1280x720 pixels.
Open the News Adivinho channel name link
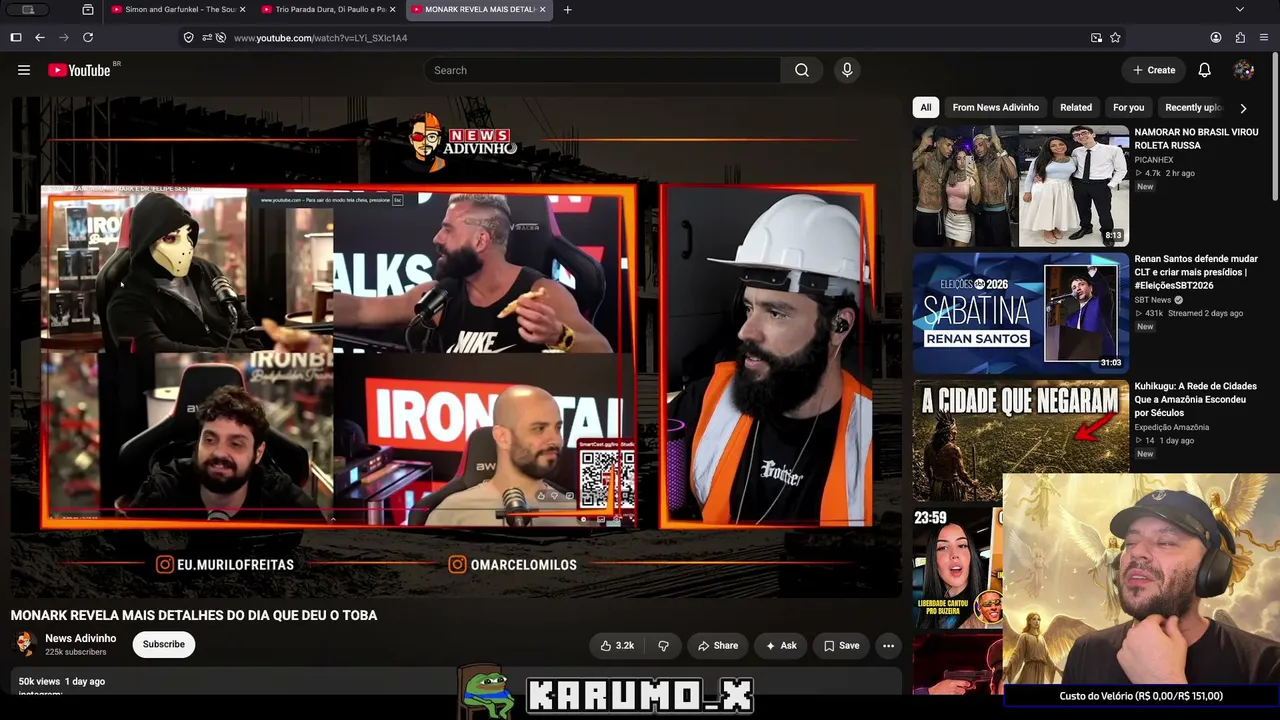click(80, 638)
